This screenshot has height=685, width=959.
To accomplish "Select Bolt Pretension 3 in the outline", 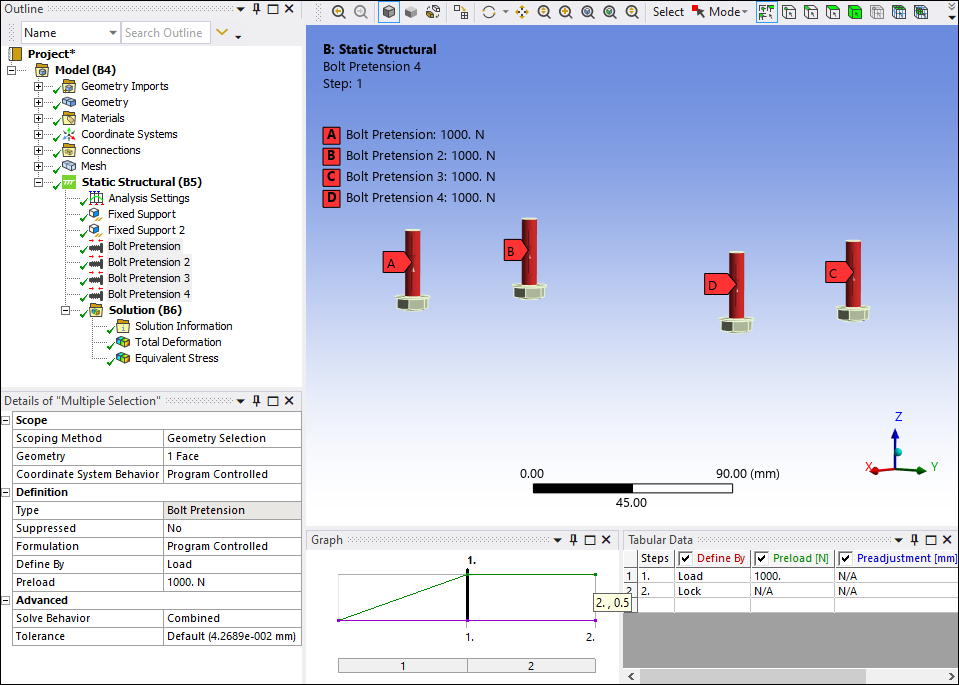I will 147,278.
